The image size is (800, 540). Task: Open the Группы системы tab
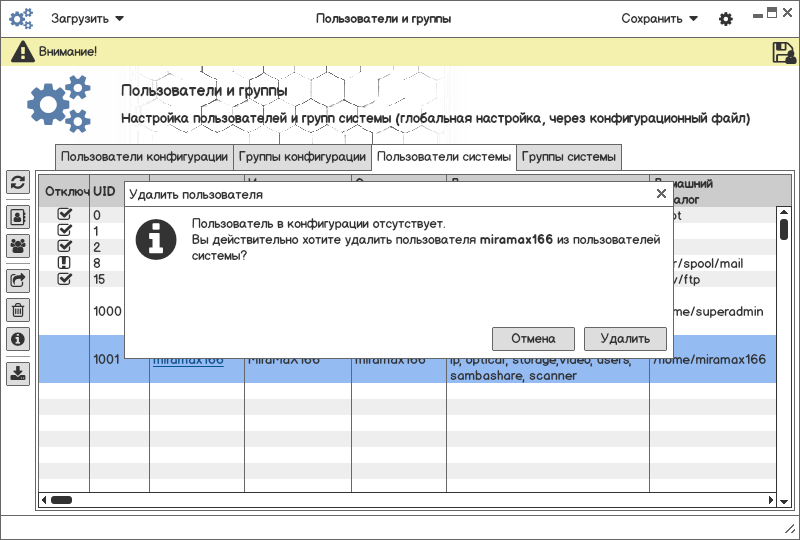(568, 157)
